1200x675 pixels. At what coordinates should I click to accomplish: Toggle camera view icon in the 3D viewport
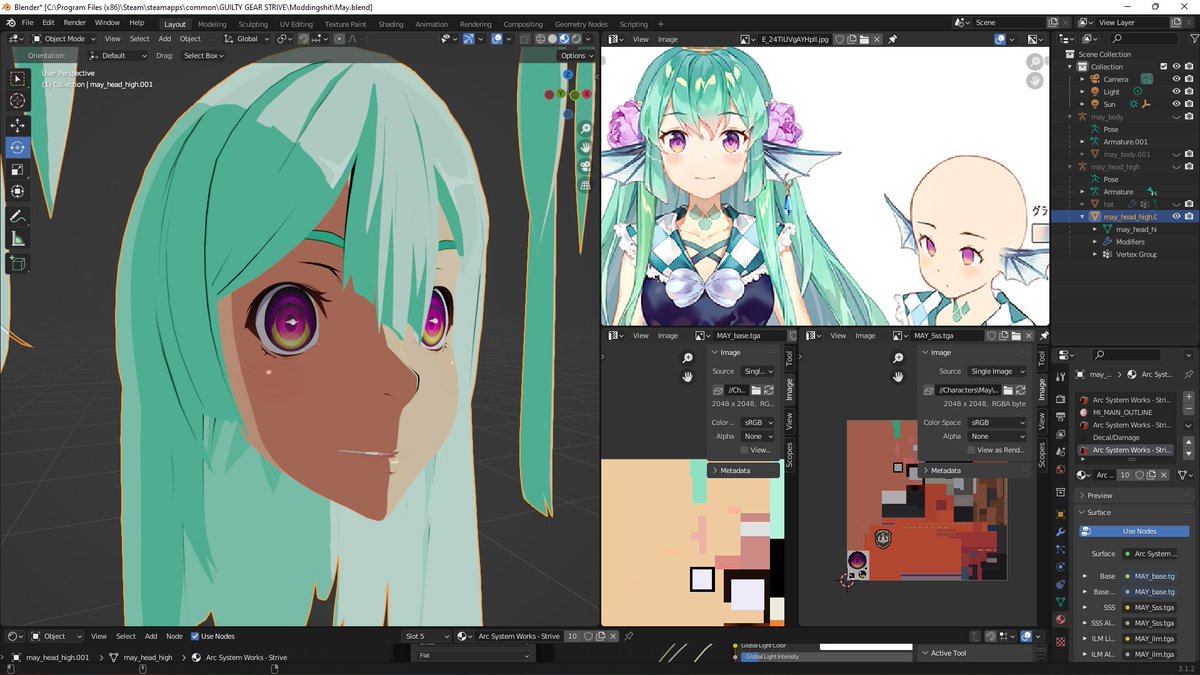(x=586, y=166)
